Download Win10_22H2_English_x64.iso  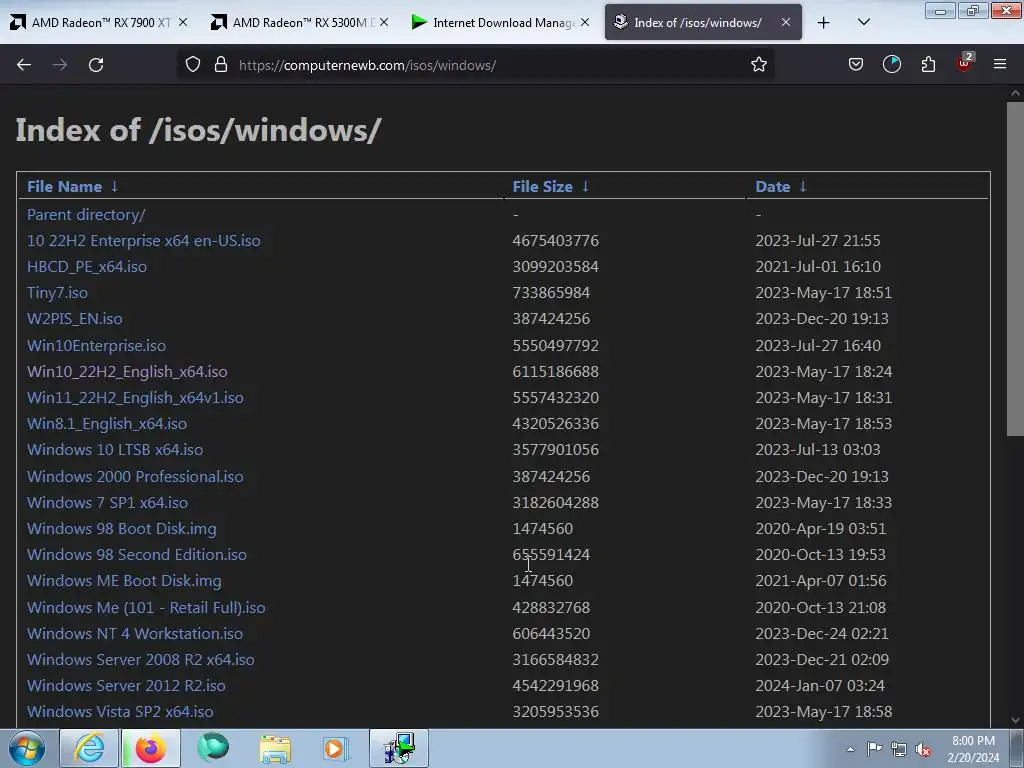pyautogui.click(x=127, y=372)
